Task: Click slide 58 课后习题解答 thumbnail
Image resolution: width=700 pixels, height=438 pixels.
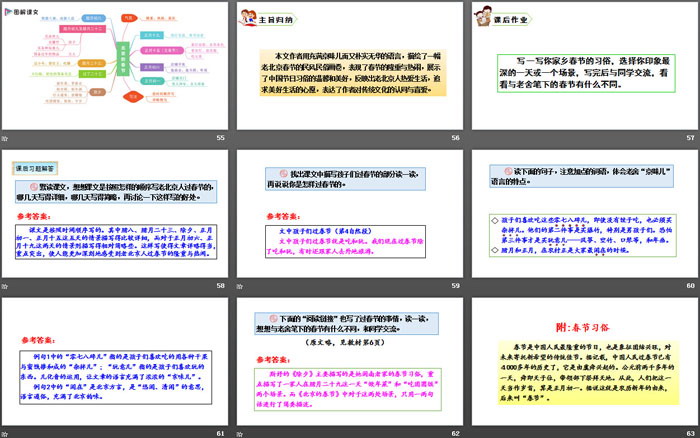Action: [x=113, y=215]
